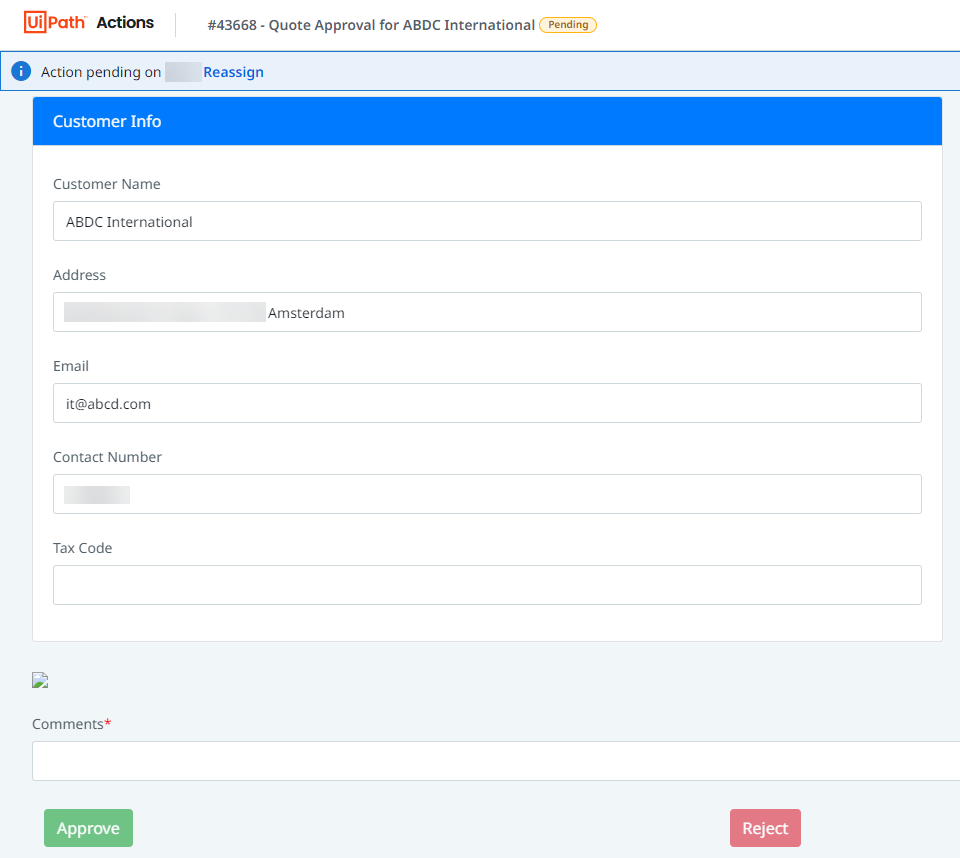The width and height of the screenshot is (960, 858).
Task: Focus the Customer Name input field
Action: click(487, 221)
